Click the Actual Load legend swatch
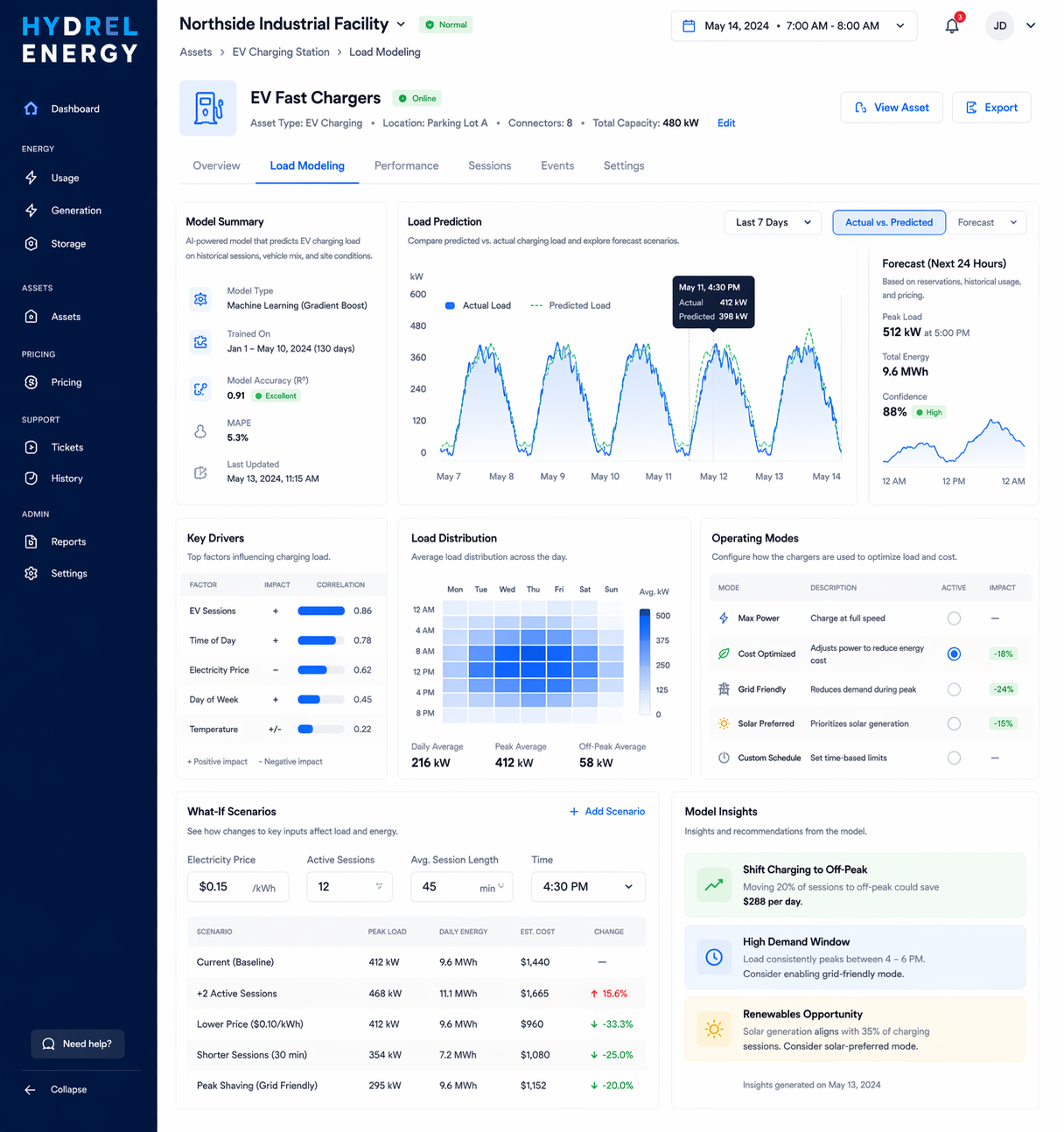This screenshot has width=1064, height=1132. pyautogui.click(x=450, y=305)
